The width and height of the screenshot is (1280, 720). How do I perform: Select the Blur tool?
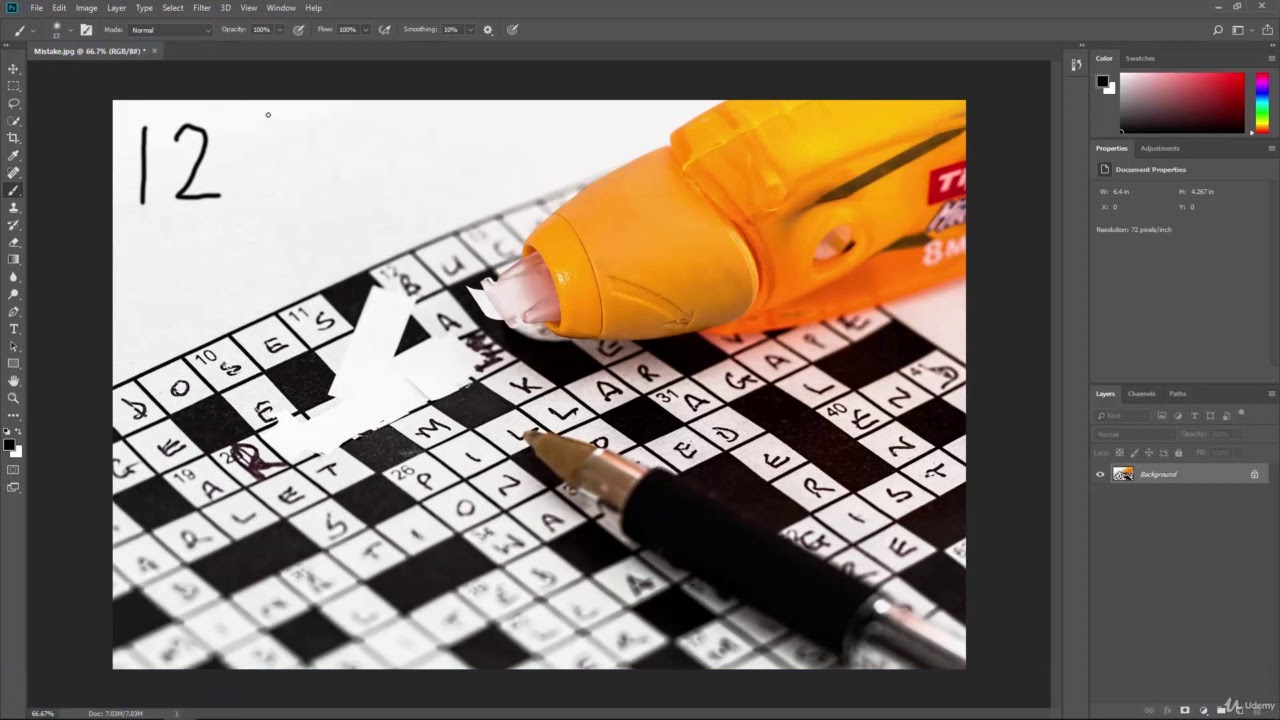tap(14, 277)
